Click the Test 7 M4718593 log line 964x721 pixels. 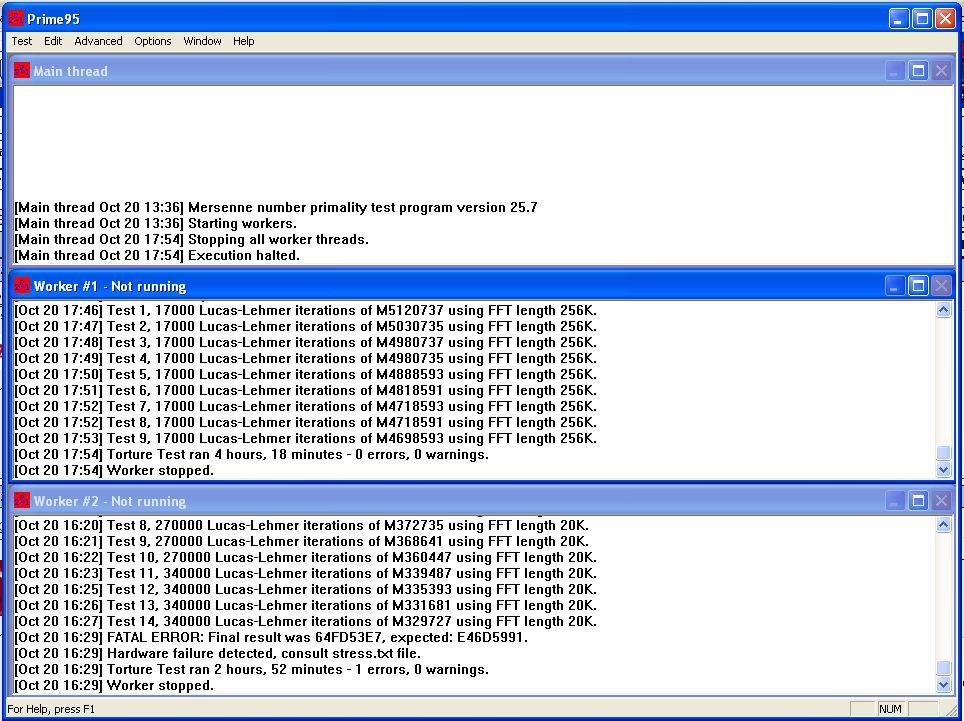pos(305,406)
